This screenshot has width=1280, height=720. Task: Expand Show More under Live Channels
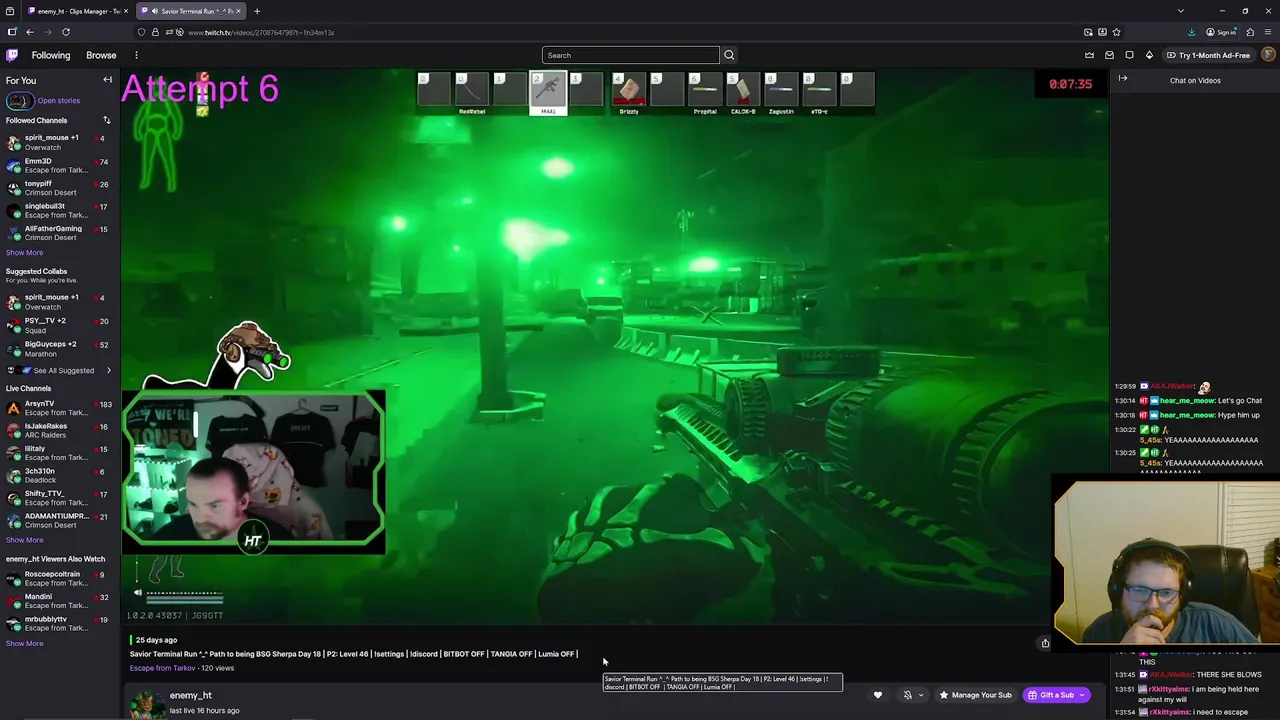click(x=24, y=540)
